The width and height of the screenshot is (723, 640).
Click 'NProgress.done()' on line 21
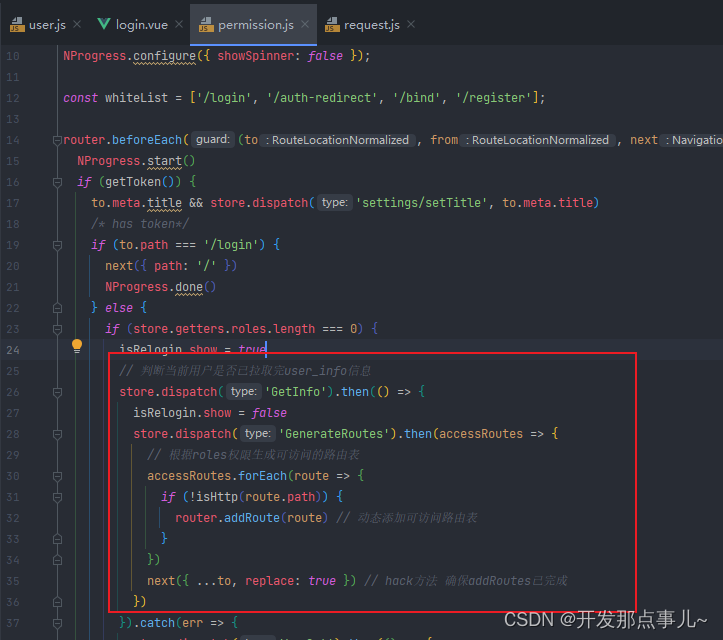point(160,287)
